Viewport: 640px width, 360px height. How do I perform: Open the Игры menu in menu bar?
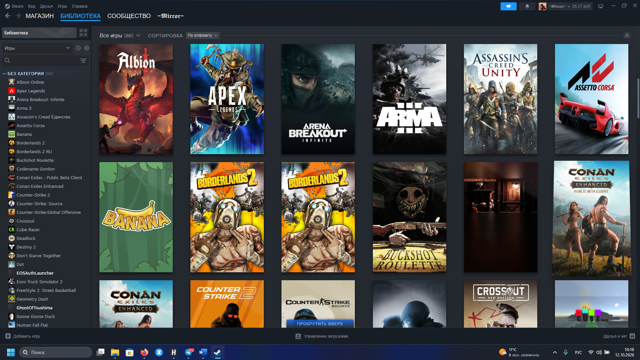(x=62, y=6)
